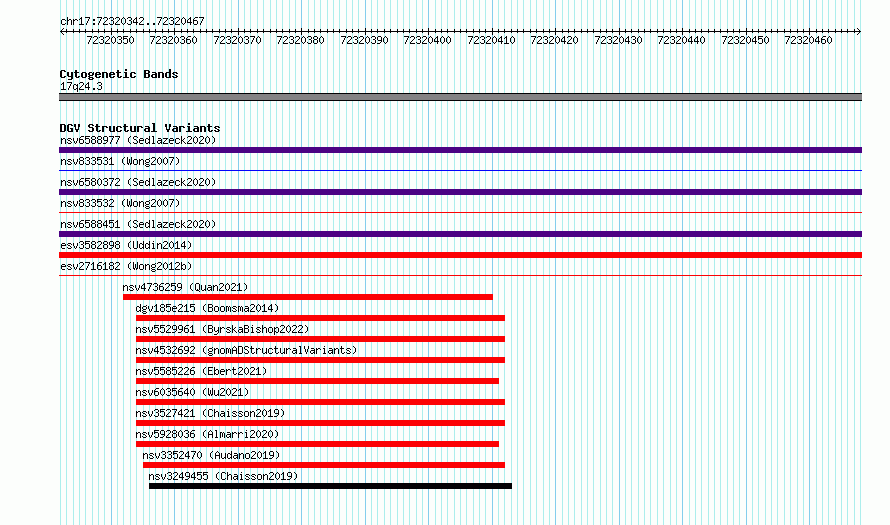890x525 pixels.
Task: Click ruler position 72320380
Action: [300, 40]
